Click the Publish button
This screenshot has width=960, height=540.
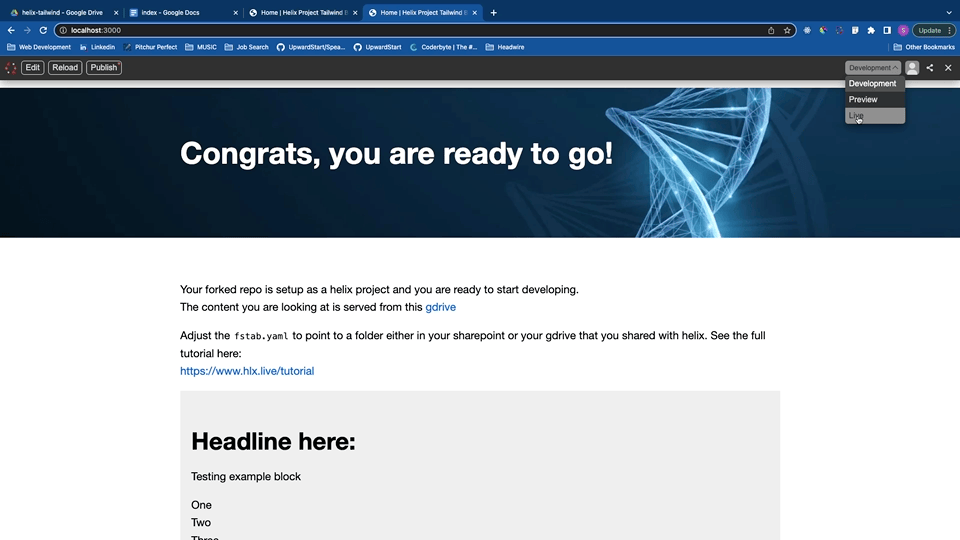pyautogui.click(x=103, y=68)
